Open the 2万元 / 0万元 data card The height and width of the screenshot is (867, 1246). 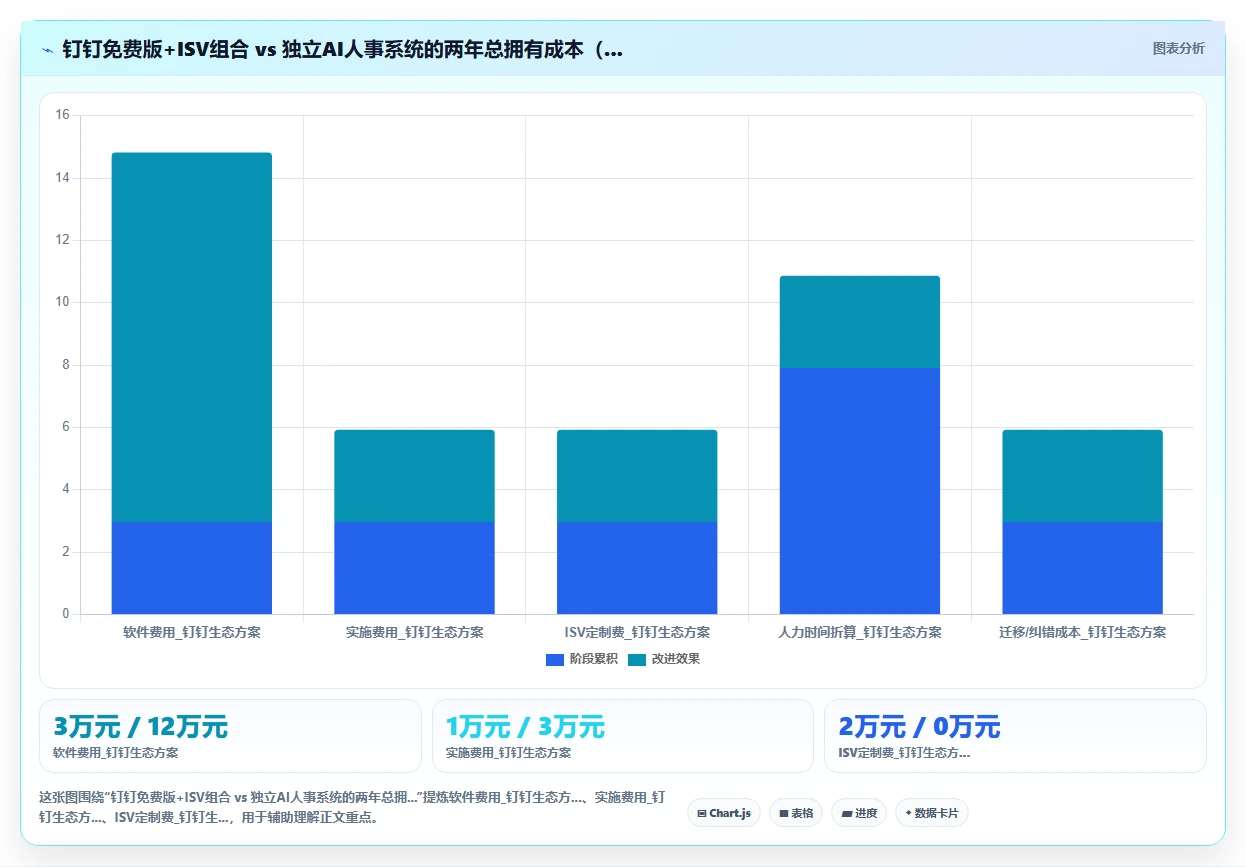coord(1015,736)
